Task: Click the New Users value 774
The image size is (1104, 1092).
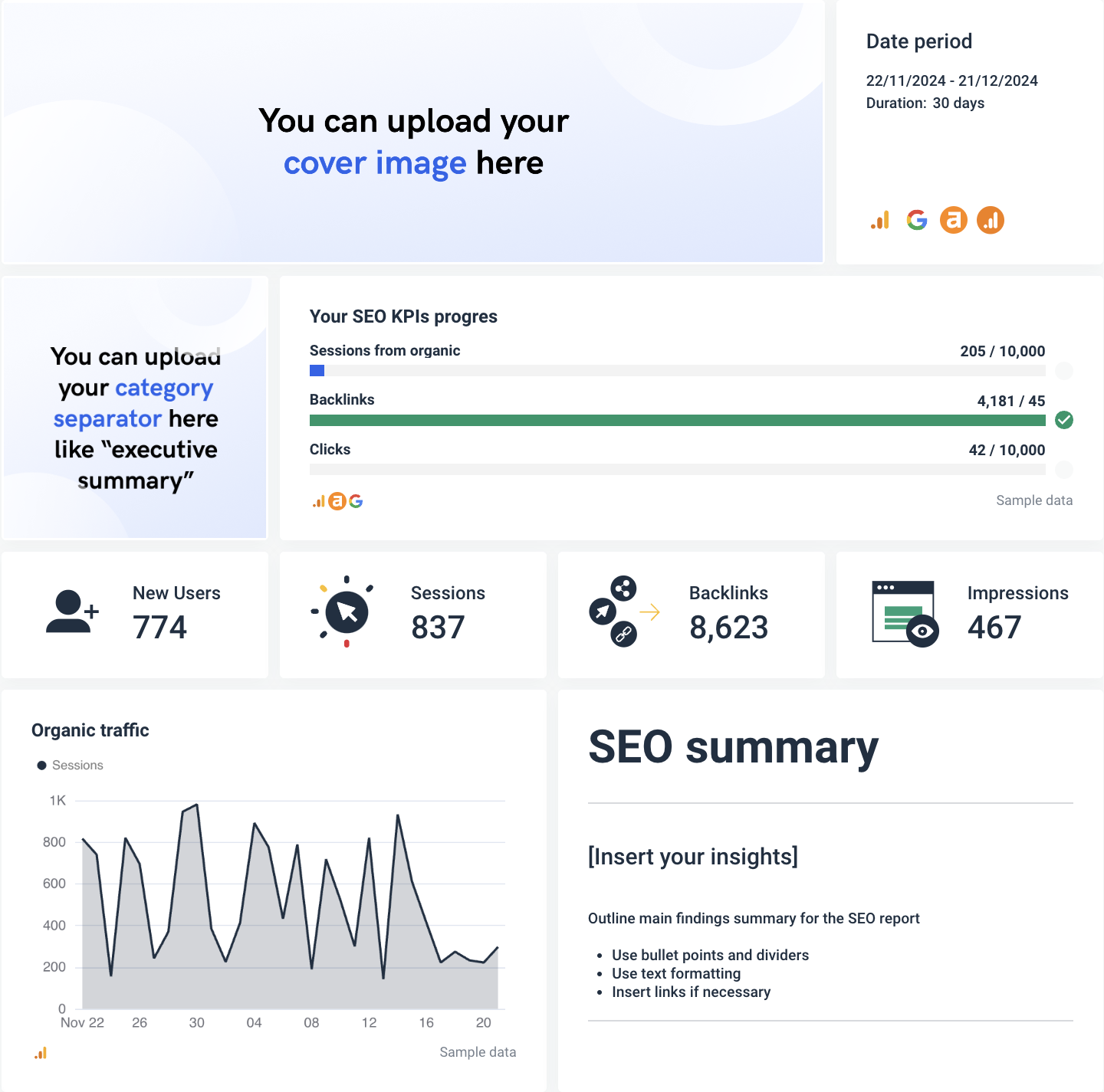Action: coord(160,628)
